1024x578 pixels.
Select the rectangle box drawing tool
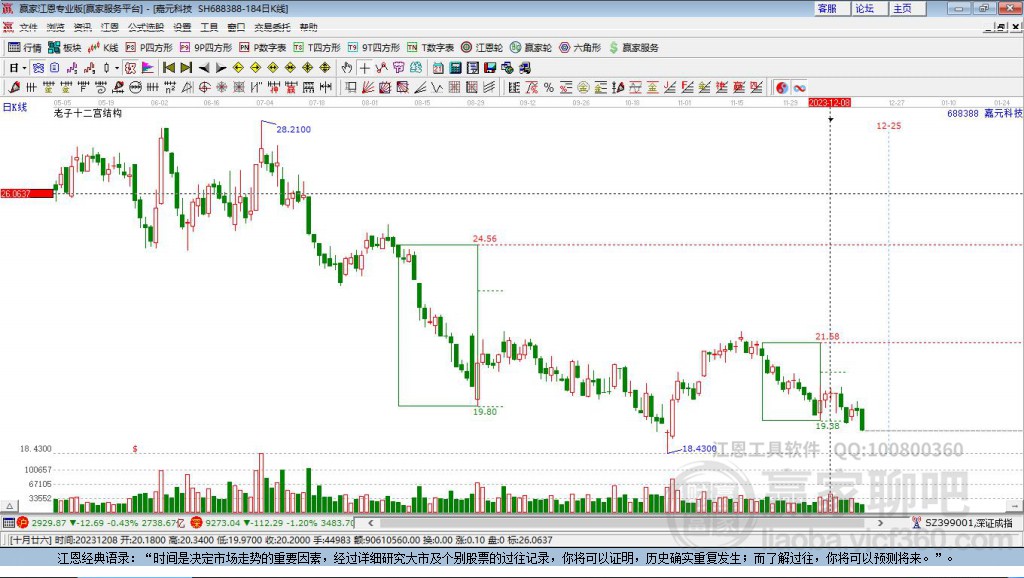point(351,88)
